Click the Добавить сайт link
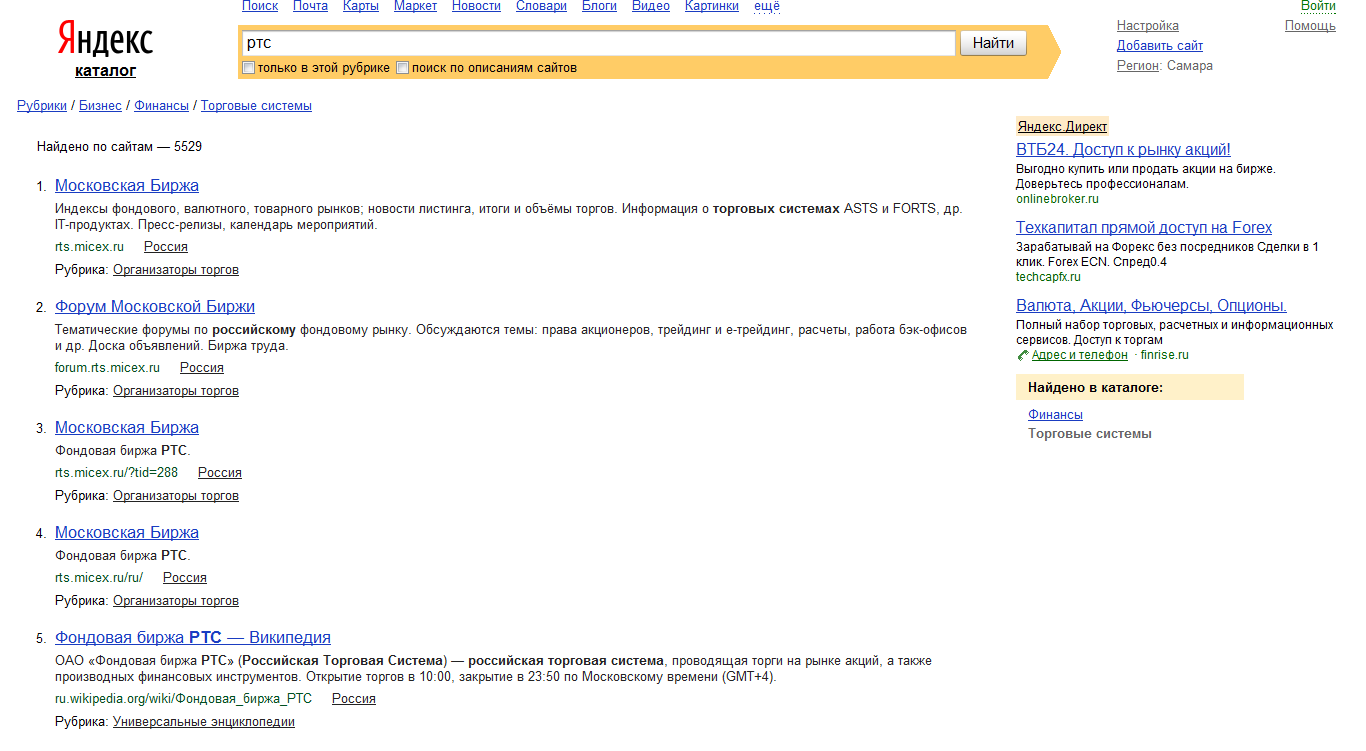This screenshot has height=751, width=1366. point(1160,46)
